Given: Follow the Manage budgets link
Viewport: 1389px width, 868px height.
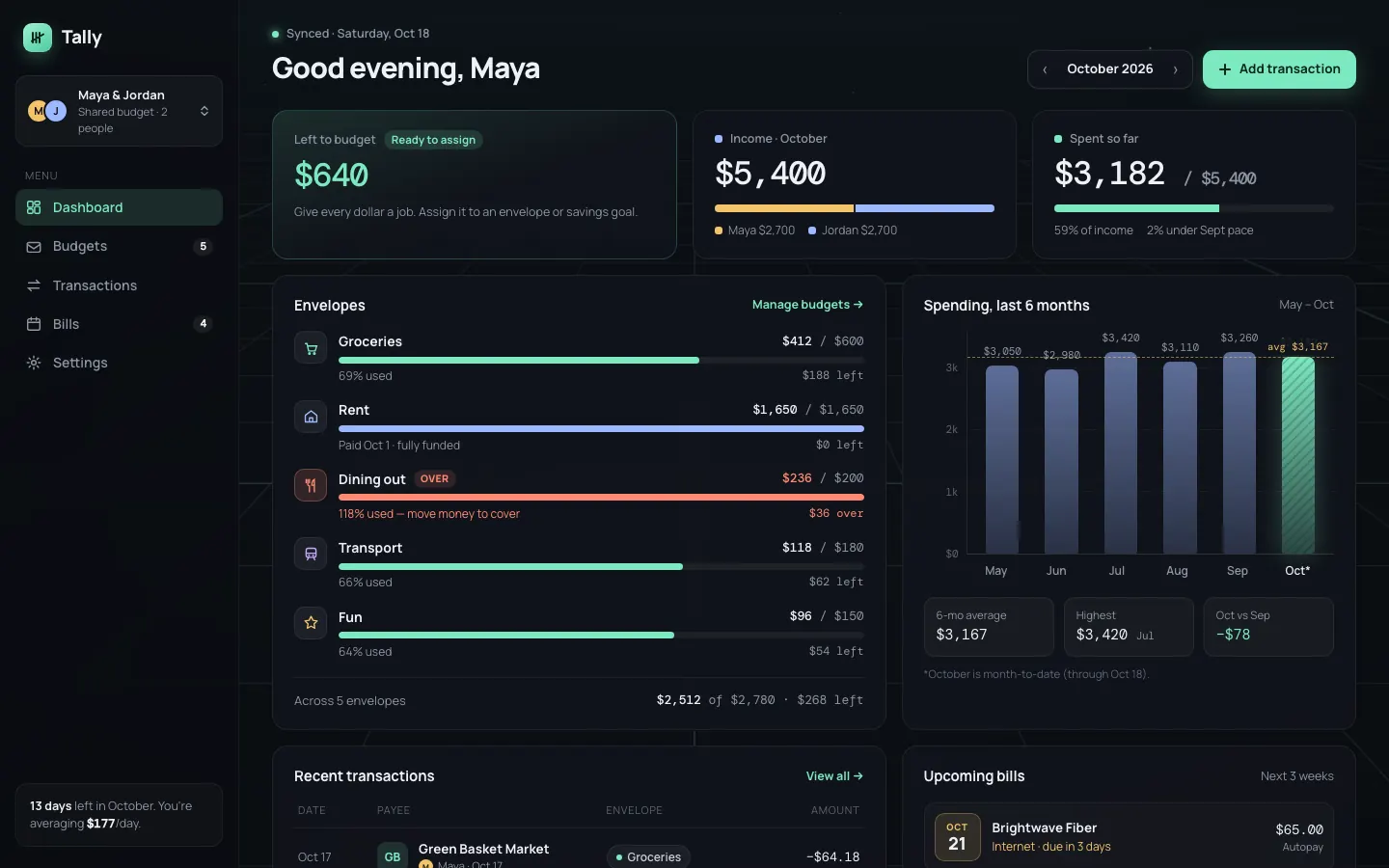Looking at the screenshot, I should 807,305.
